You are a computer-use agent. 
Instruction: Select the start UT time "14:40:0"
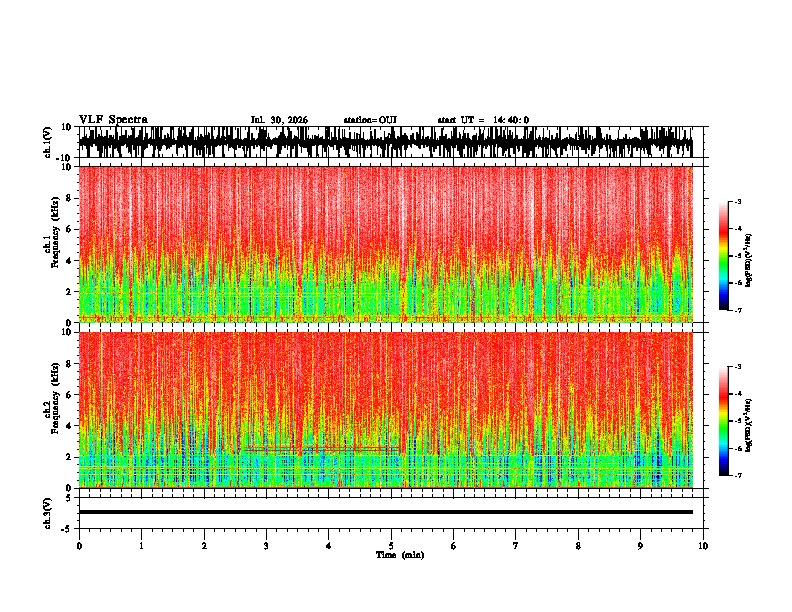(x=511, y=120)
